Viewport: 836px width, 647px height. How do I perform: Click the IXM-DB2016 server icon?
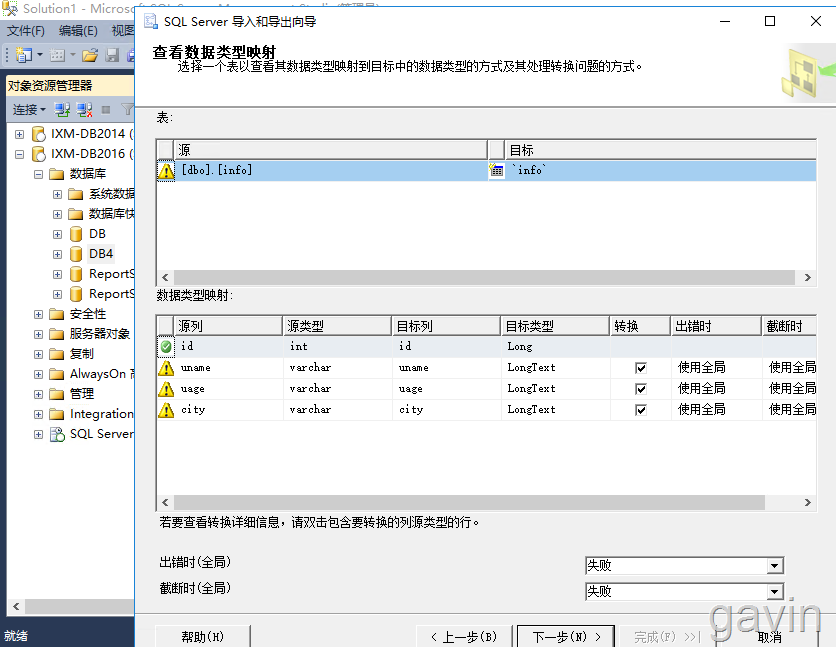click(39, 154)
